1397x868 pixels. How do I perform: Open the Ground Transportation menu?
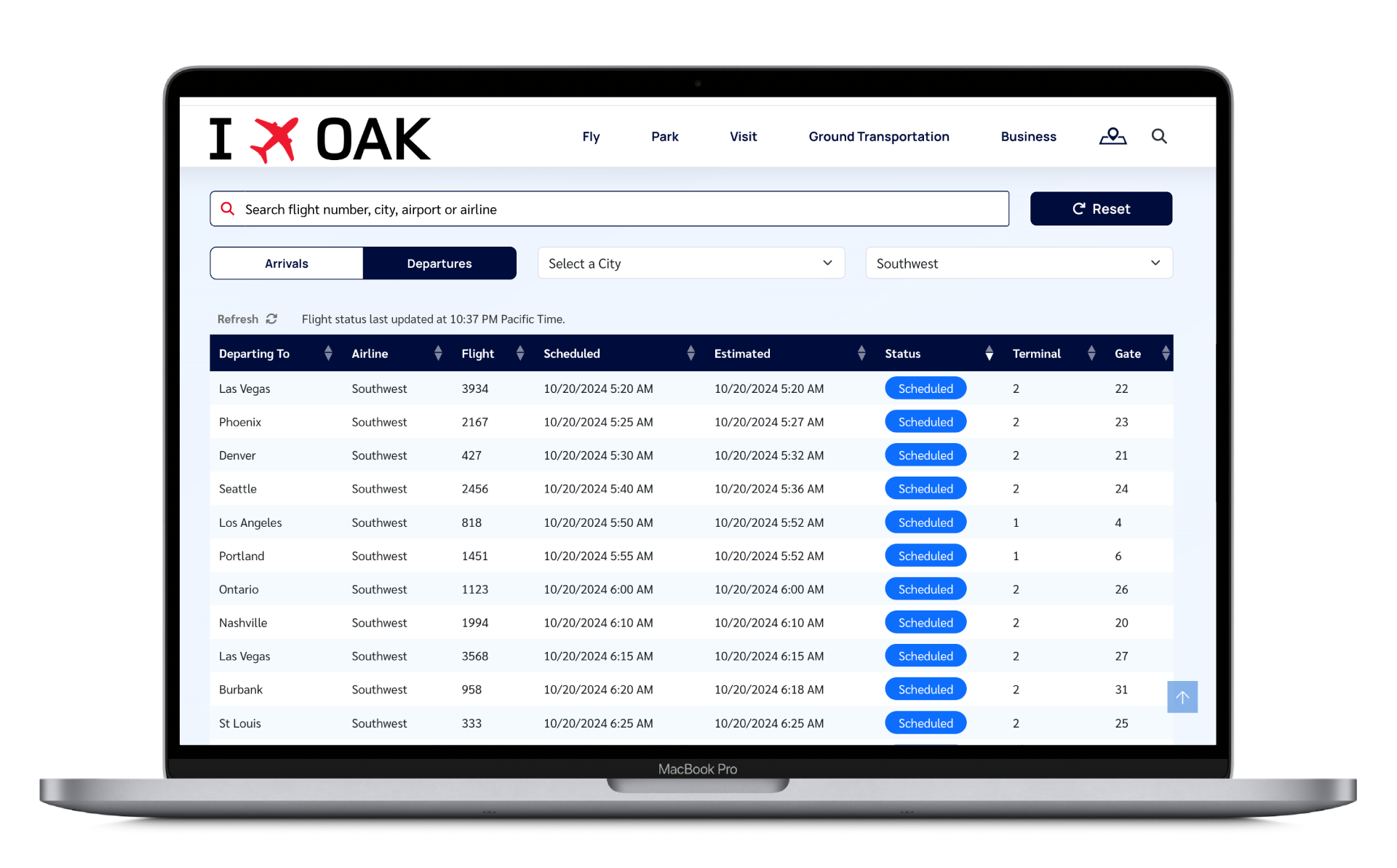click(x=879, y=137)
